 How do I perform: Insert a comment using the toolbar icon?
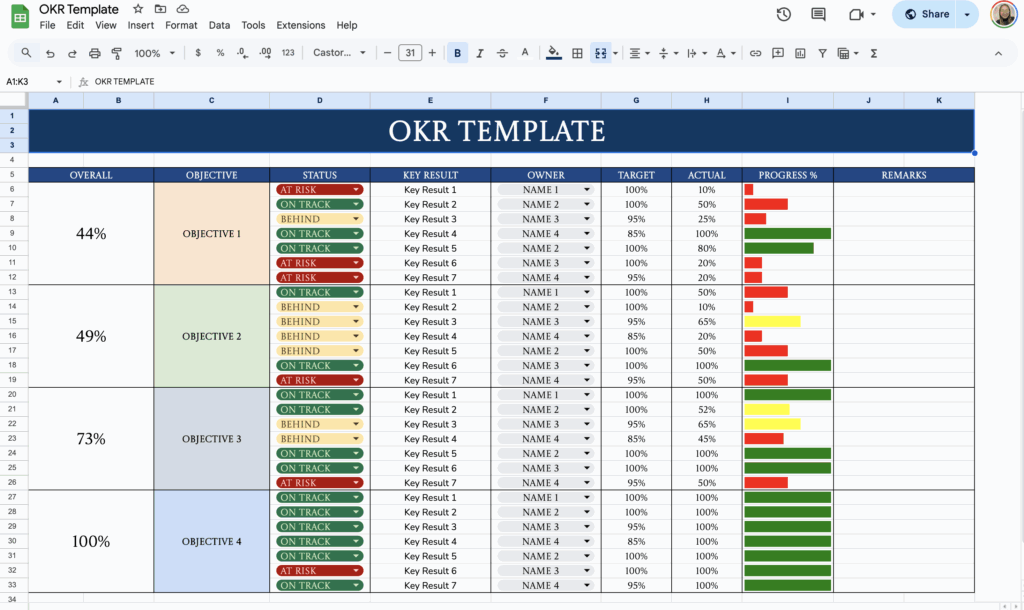click(778, 52)
